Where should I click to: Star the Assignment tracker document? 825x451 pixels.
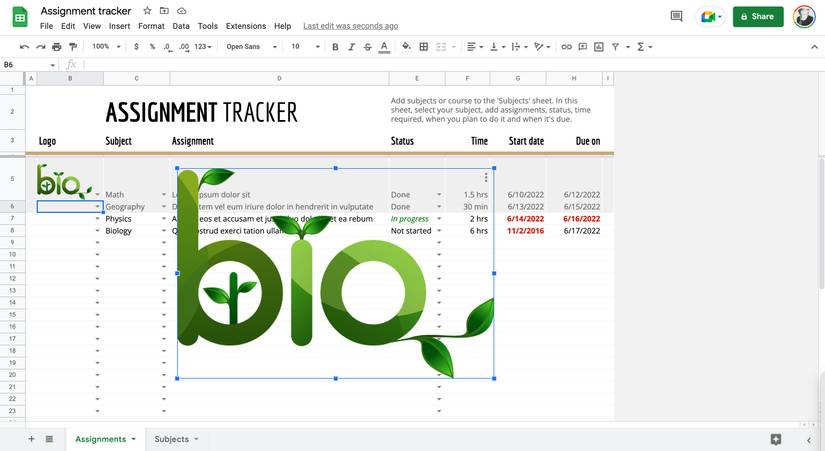click(147, 11)
